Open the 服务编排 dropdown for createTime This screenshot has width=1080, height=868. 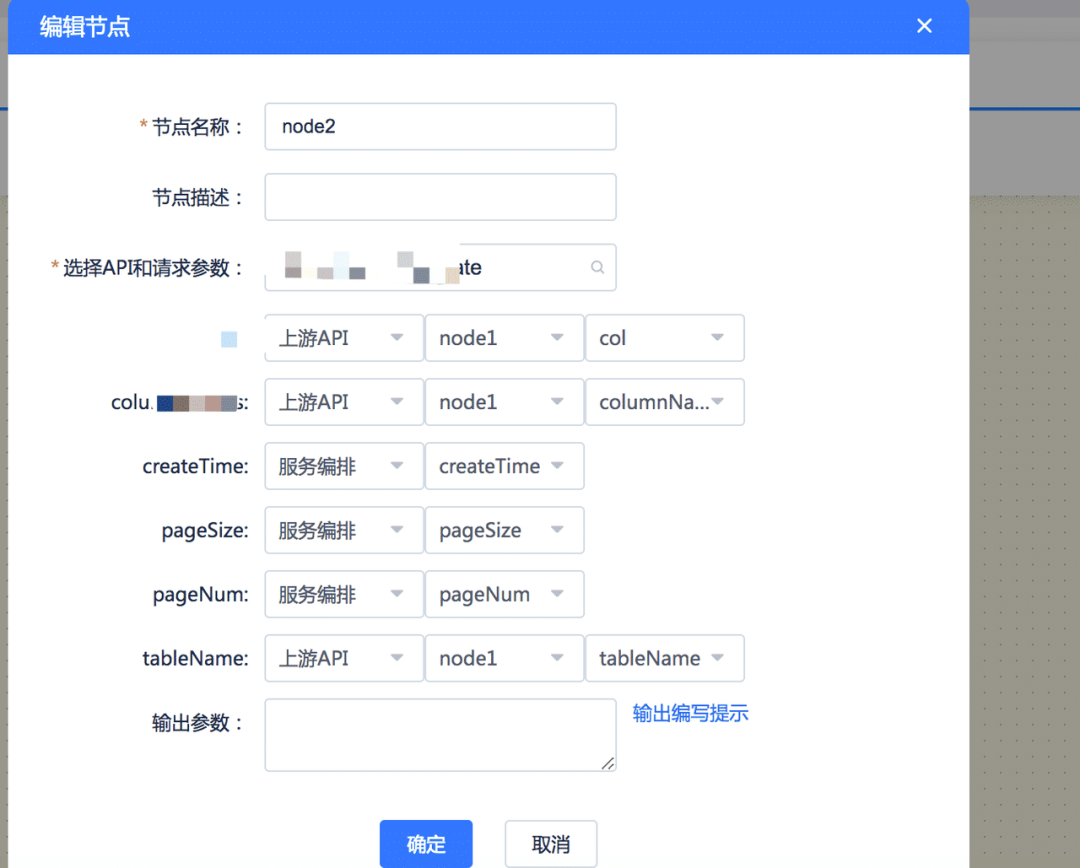[x=344, y=466]
